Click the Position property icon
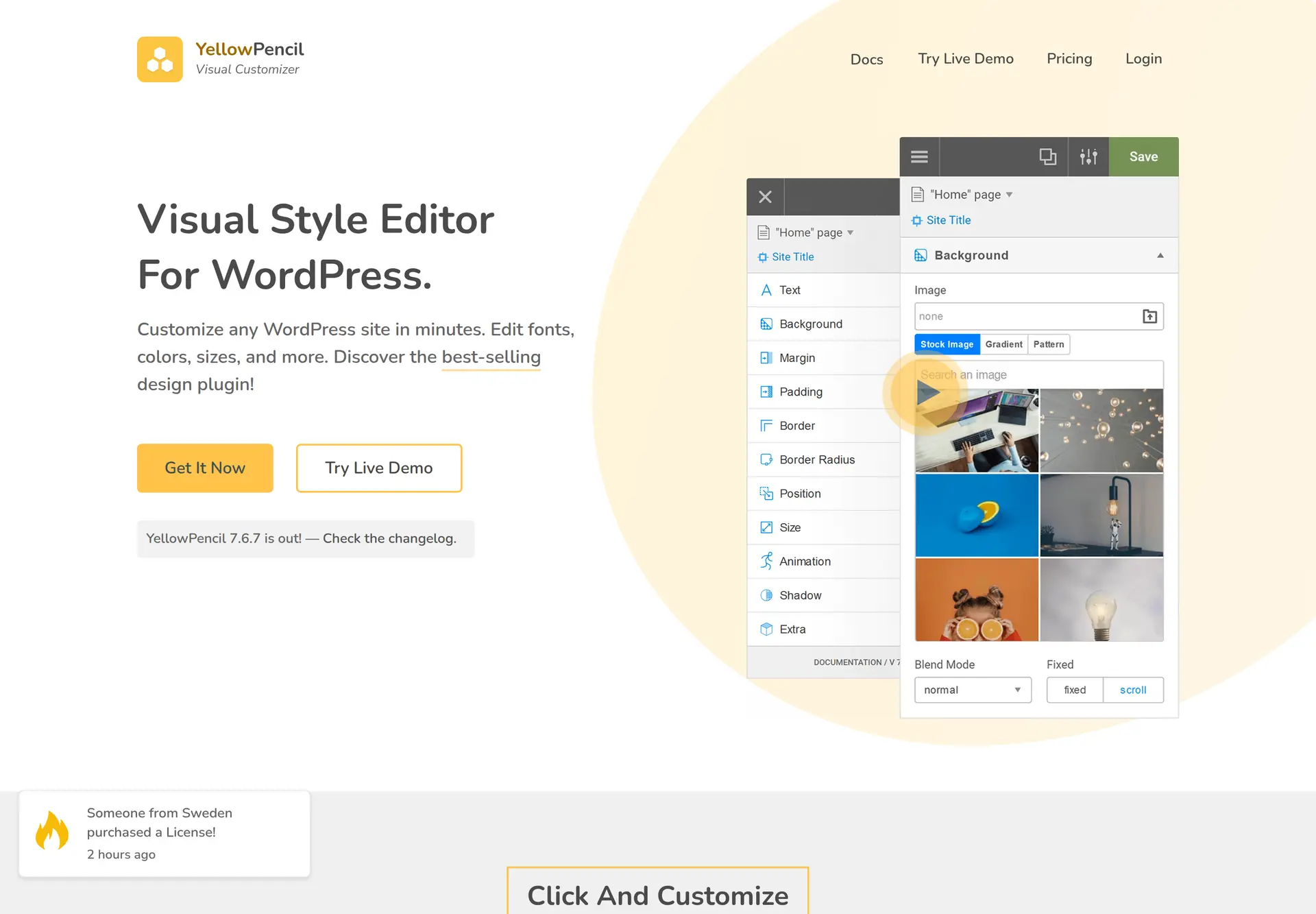Screen dimensions: 1316x914 point(766,494)
